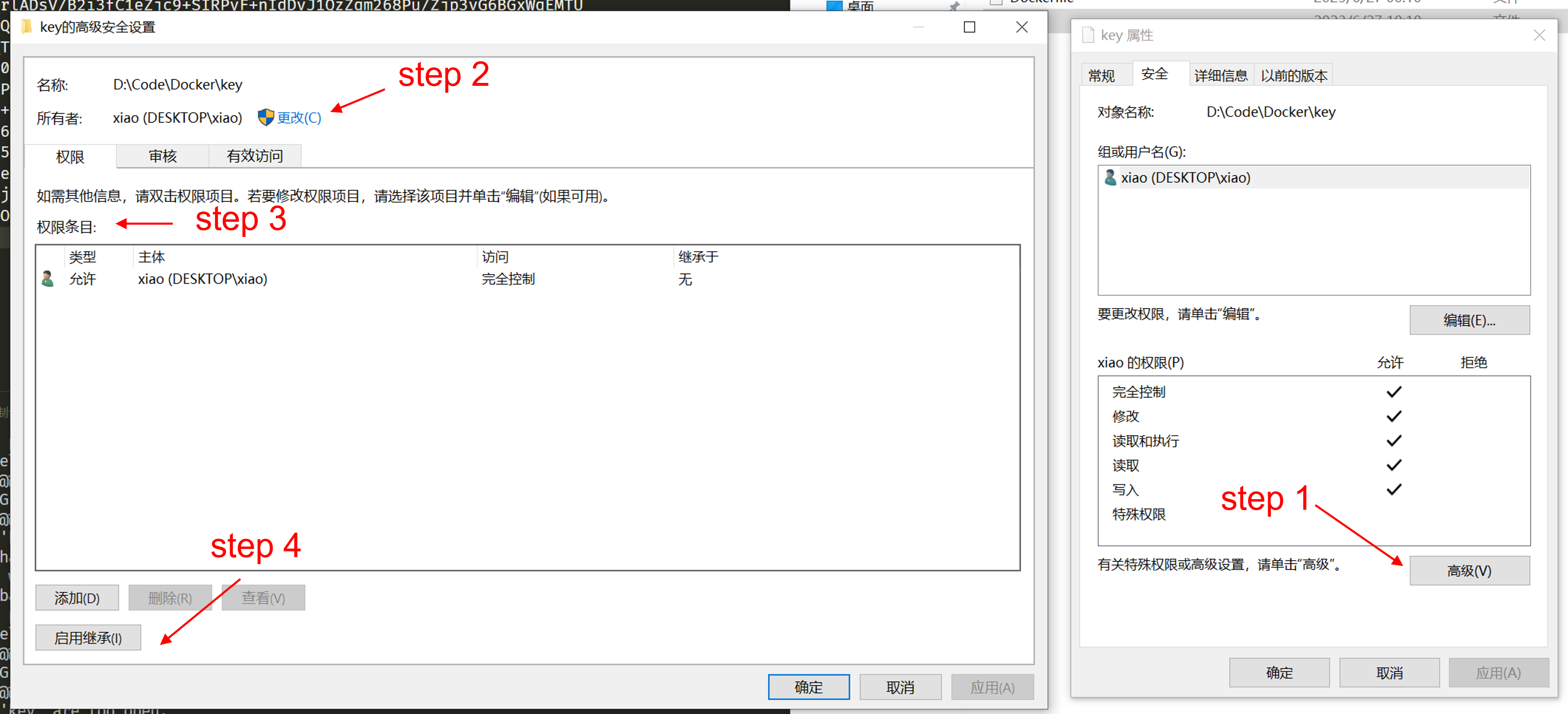Close the key 属性 dialog
This screenshot has height=714, width=1568.
click(x=1539, y=35)
